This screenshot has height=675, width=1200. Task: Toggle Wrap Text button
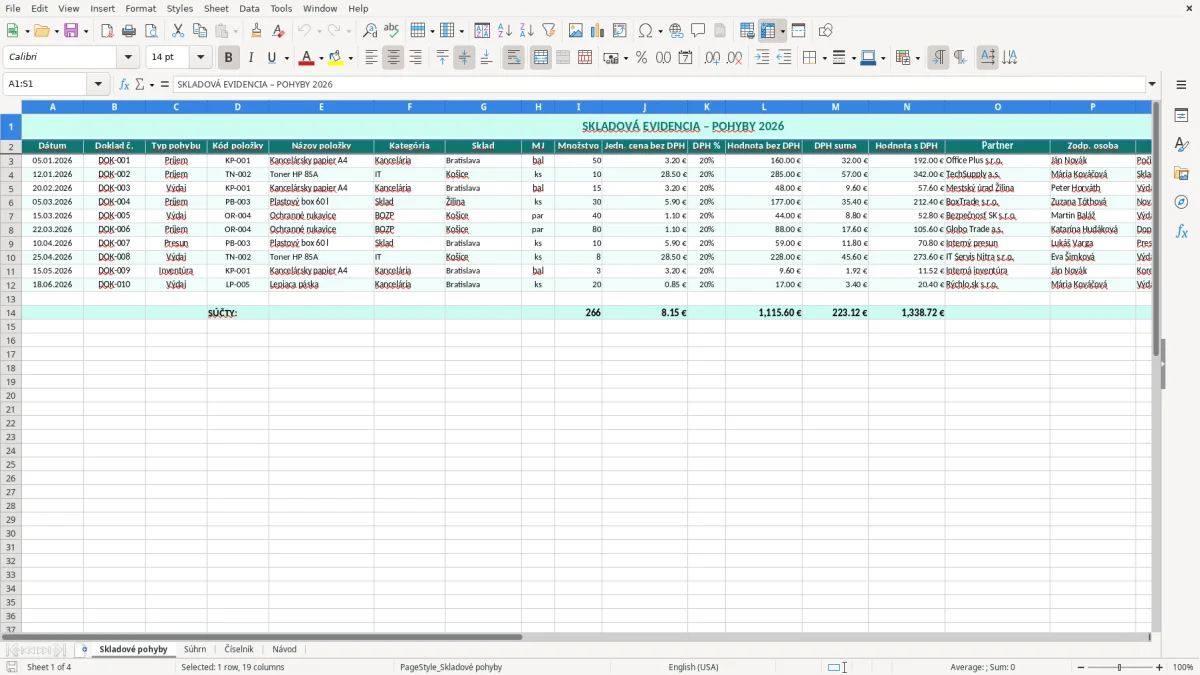[513, 58]
